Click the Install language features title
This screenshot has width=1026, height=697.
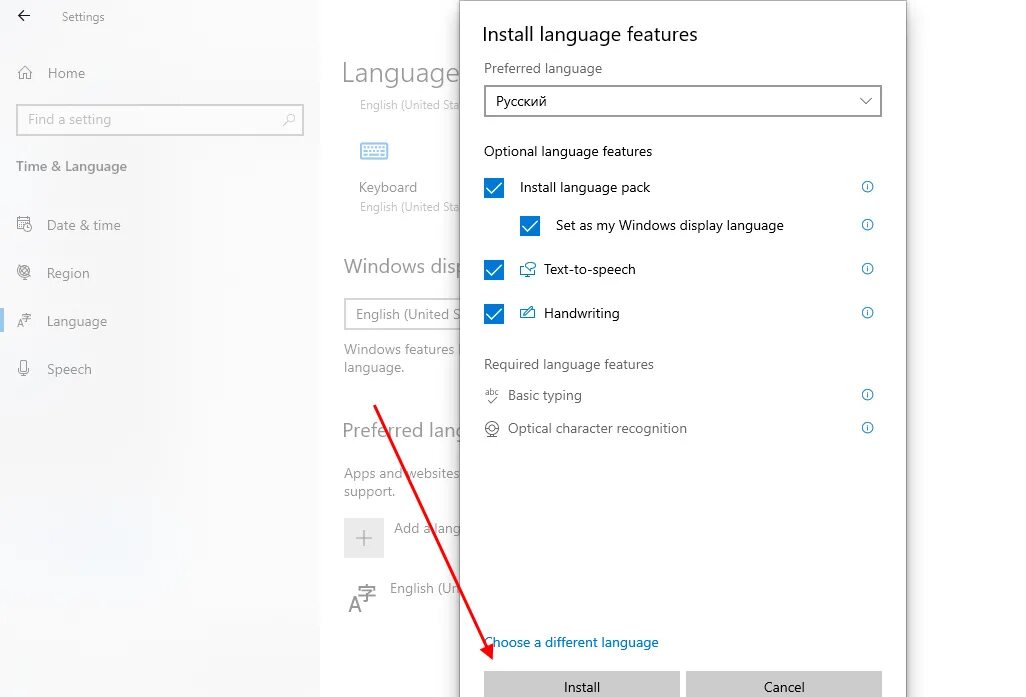[590, 34]
